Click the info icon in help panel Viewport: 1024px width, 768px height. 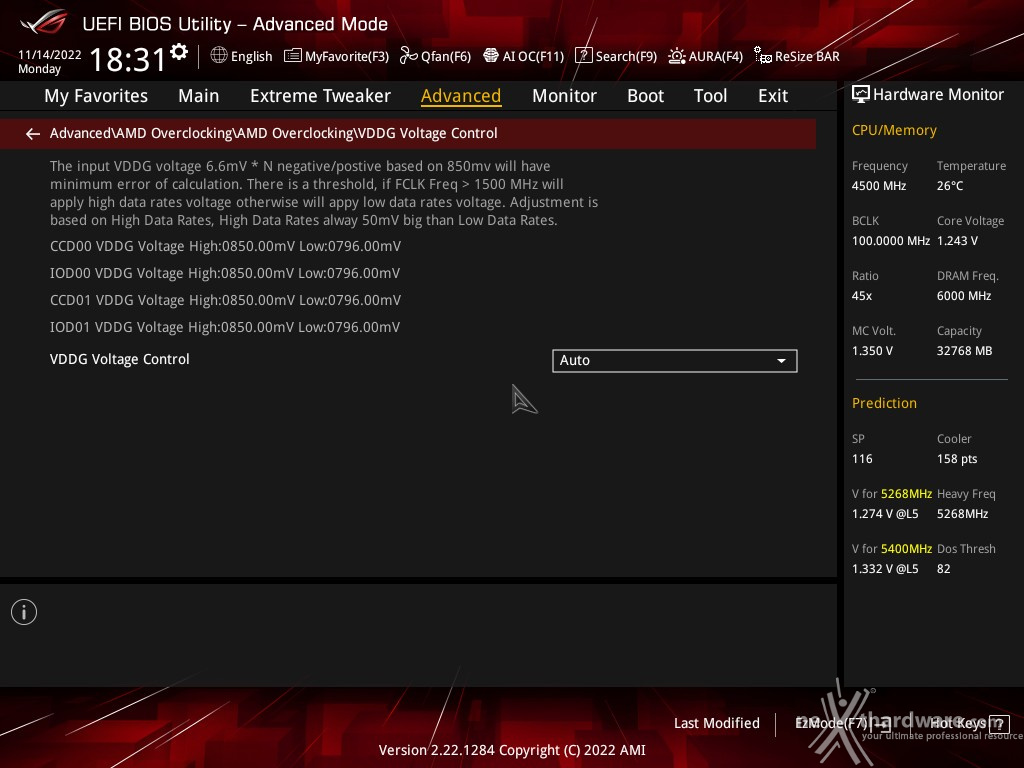tap(24, 612)
